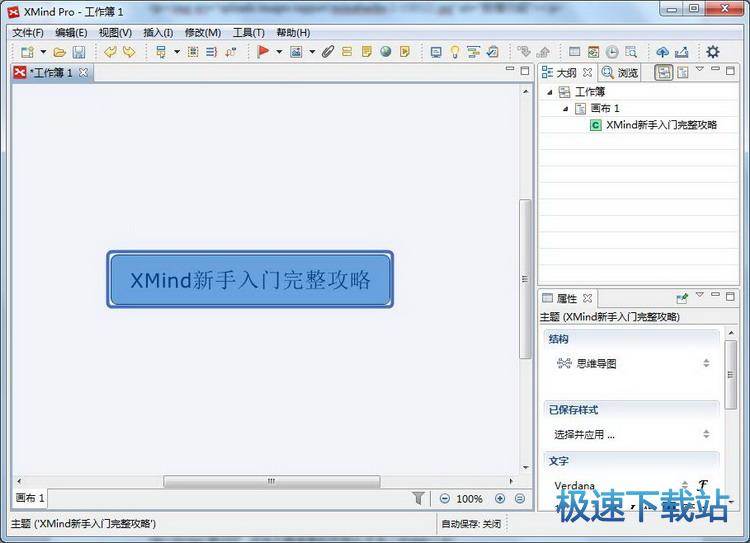This screenshot has width=750, height=543.
Task: Insert an image from toolbar
Action: click(296, 52)
